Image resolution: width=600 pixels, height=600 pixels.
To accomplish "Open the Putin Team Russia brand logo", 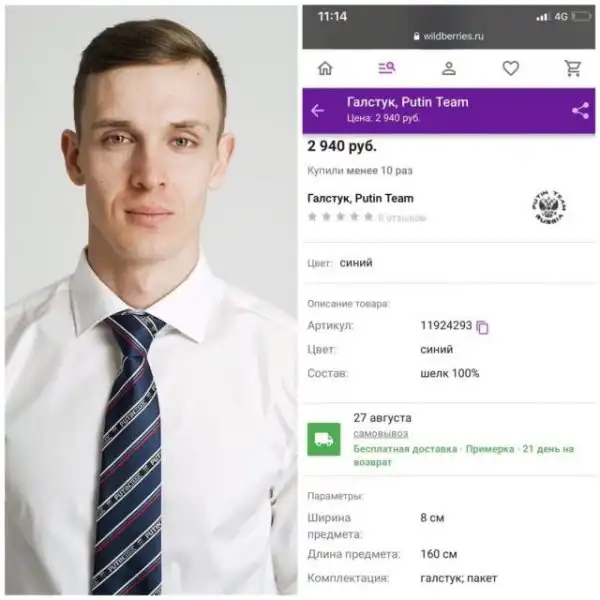I will point(549,207).
